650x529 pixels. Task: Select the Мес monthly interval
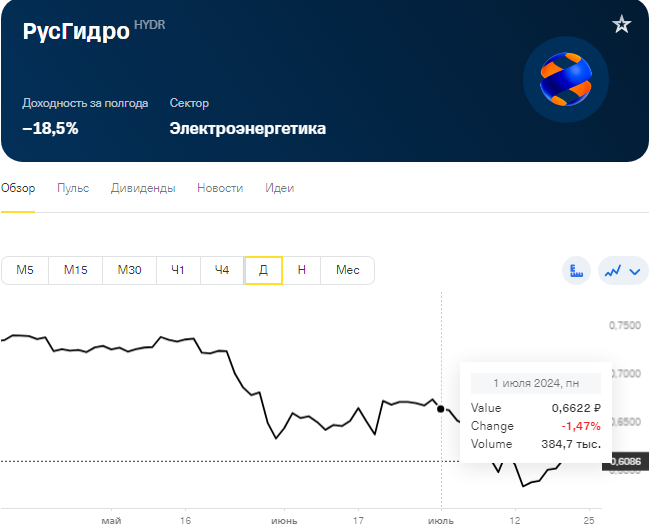point(347,270)
